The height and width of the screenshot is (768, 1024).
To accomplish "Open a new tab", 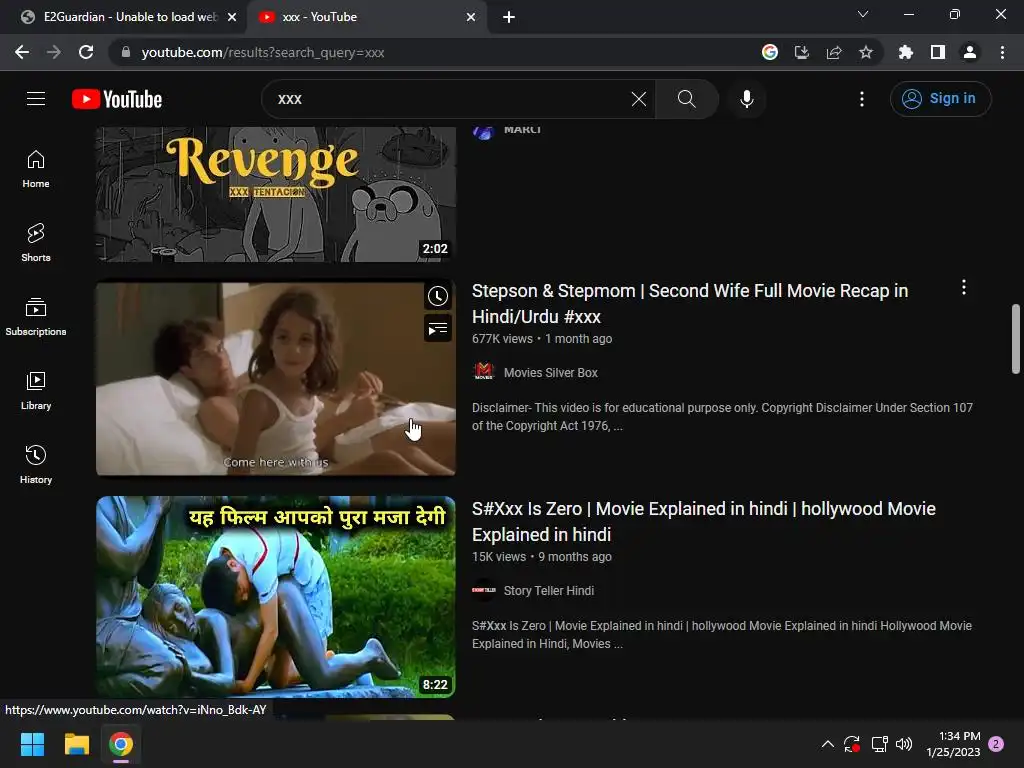I will click(509, 17).
